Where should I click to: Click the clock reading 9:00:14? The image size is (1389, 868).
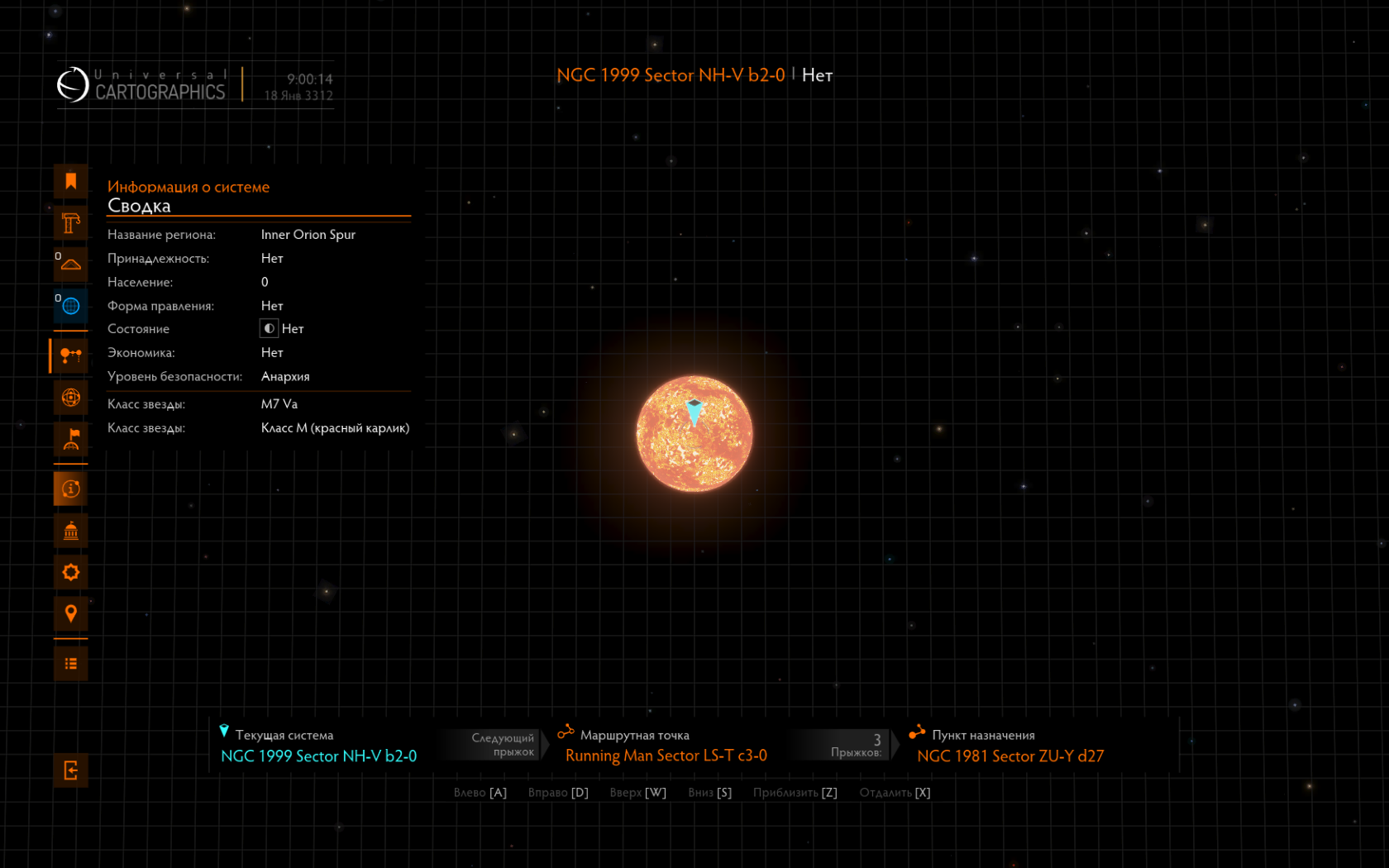click(x=310, y=79)
